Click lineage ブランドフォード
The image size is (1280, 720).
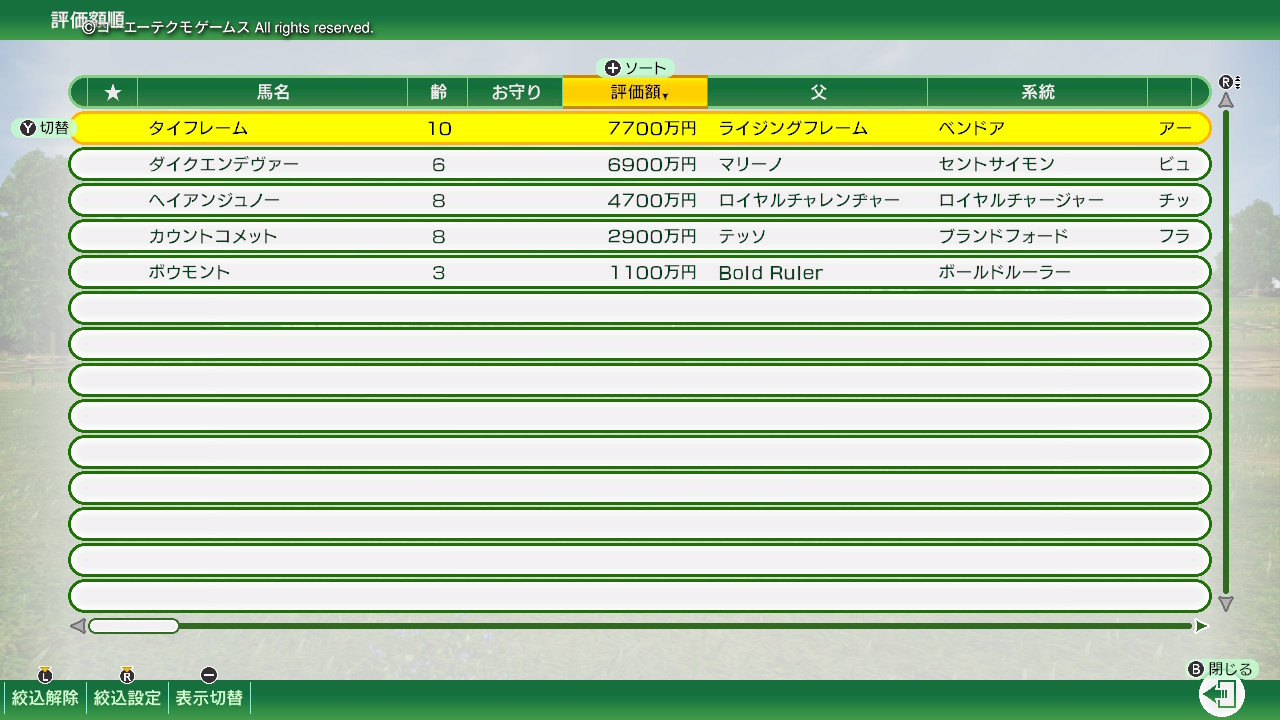[x=1003, y=236]
